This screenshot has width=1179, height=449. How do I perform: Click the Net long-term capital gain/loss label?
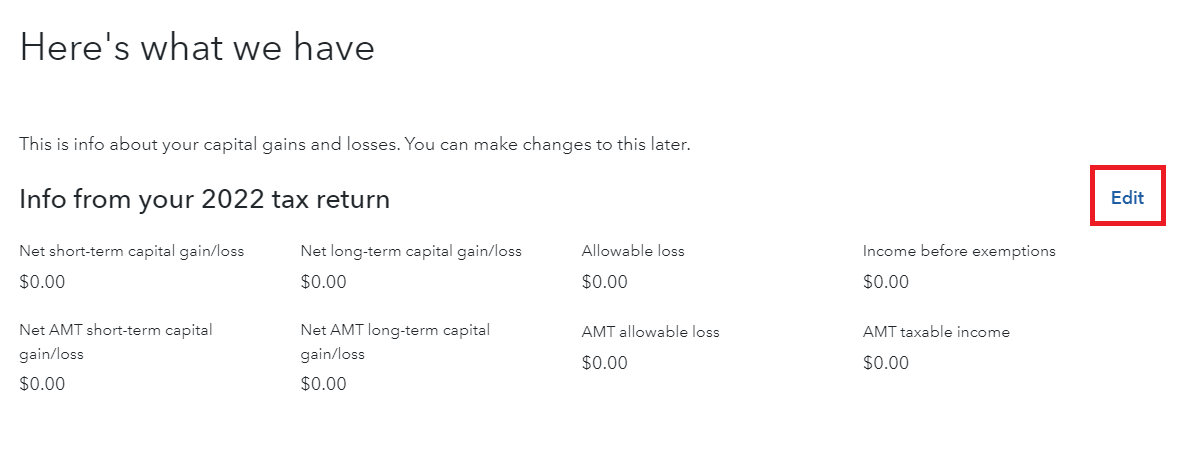click(x=411, y=251)
